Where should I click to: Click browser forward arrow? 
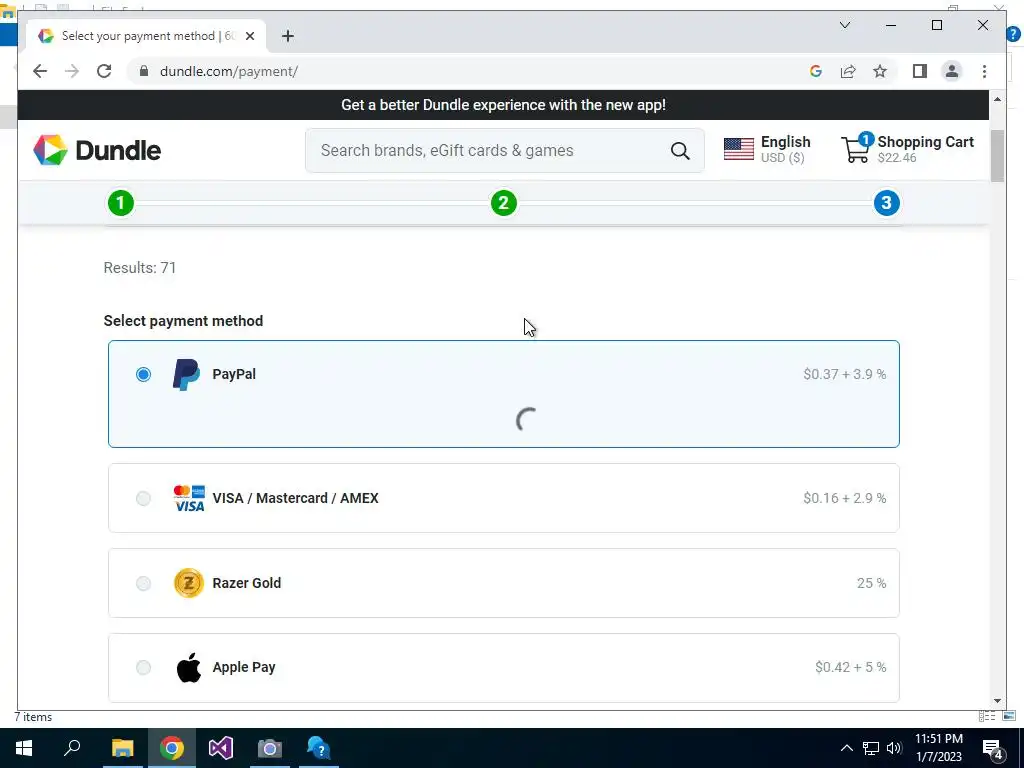point(72,71)
